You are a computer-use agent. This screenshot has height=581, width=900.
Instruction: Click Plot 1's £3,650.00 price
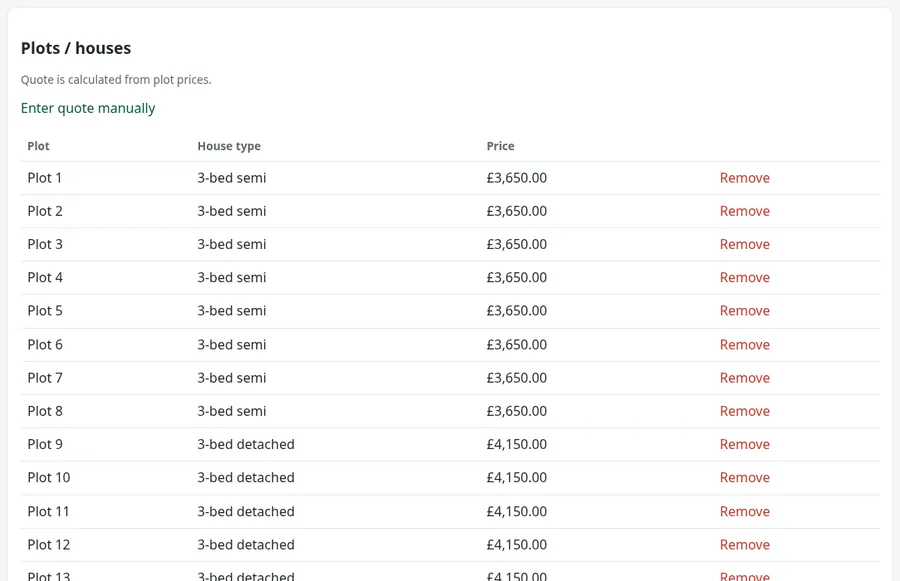(517, 178)
